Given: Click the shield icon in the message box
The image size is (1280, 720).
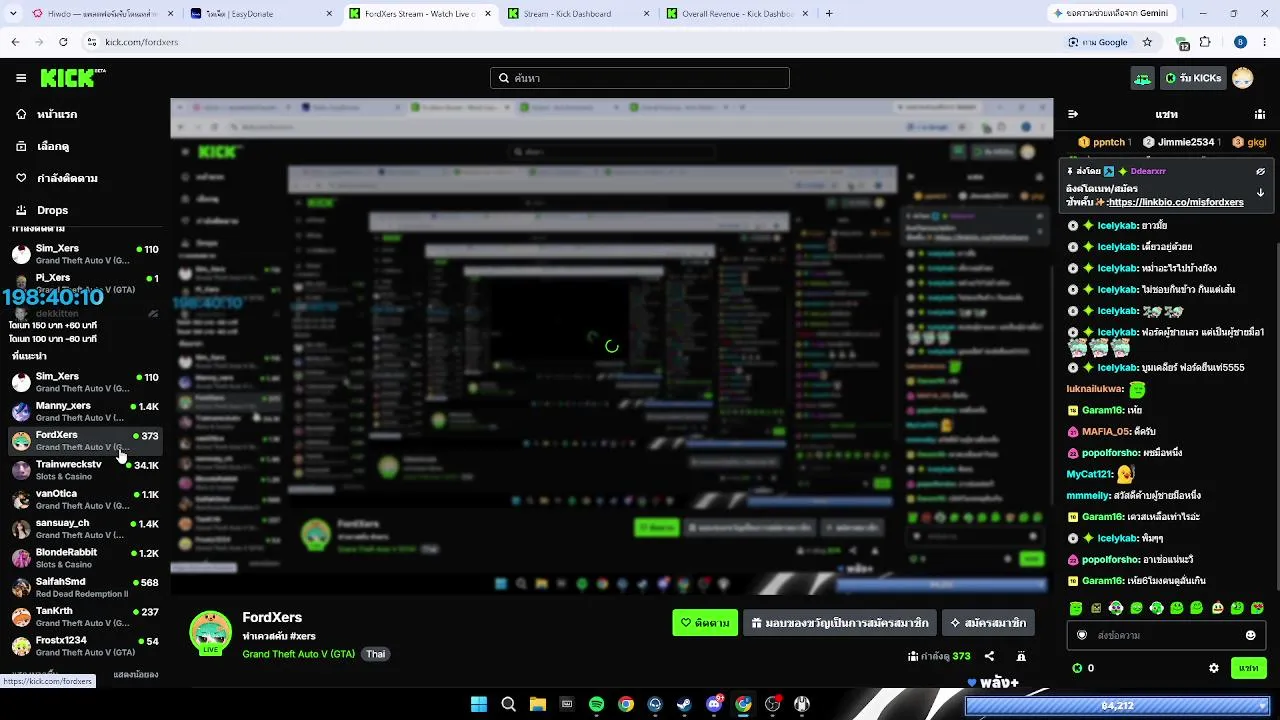Looking at the screenshot, I should click(x=1081, y=635).
